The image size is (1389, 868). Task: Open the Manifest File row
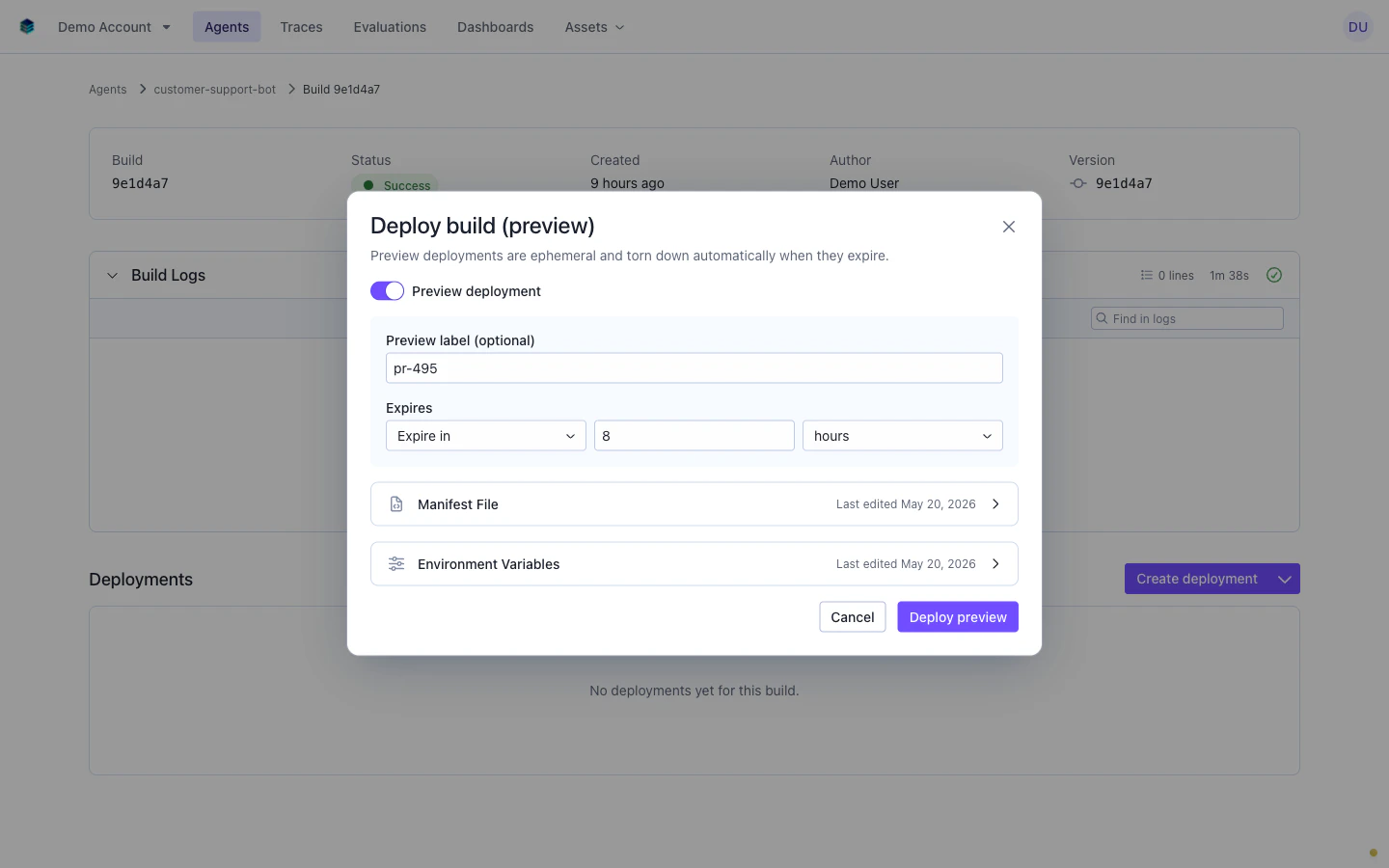[x=694, y=504]
